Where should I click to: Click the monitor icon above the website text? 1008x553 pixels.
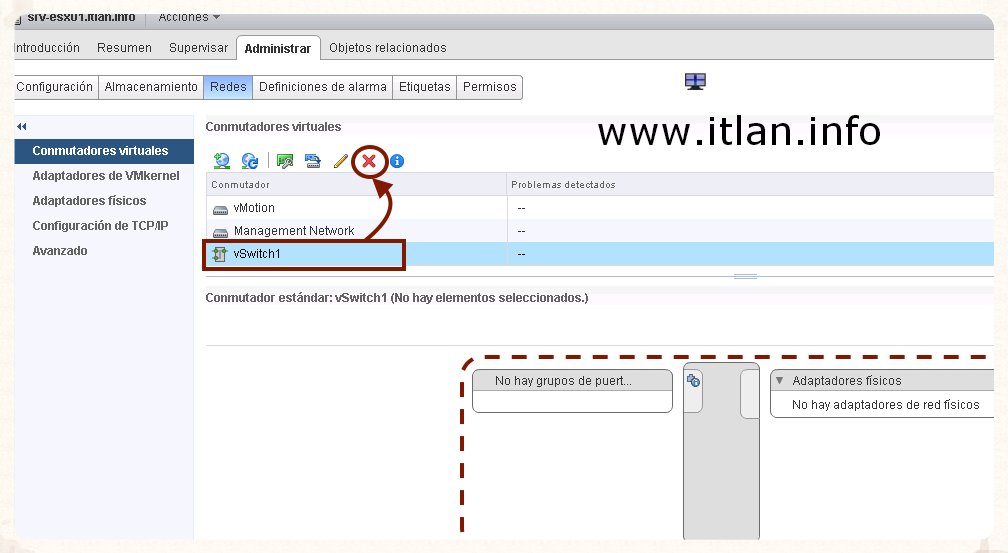pos(696,81)
